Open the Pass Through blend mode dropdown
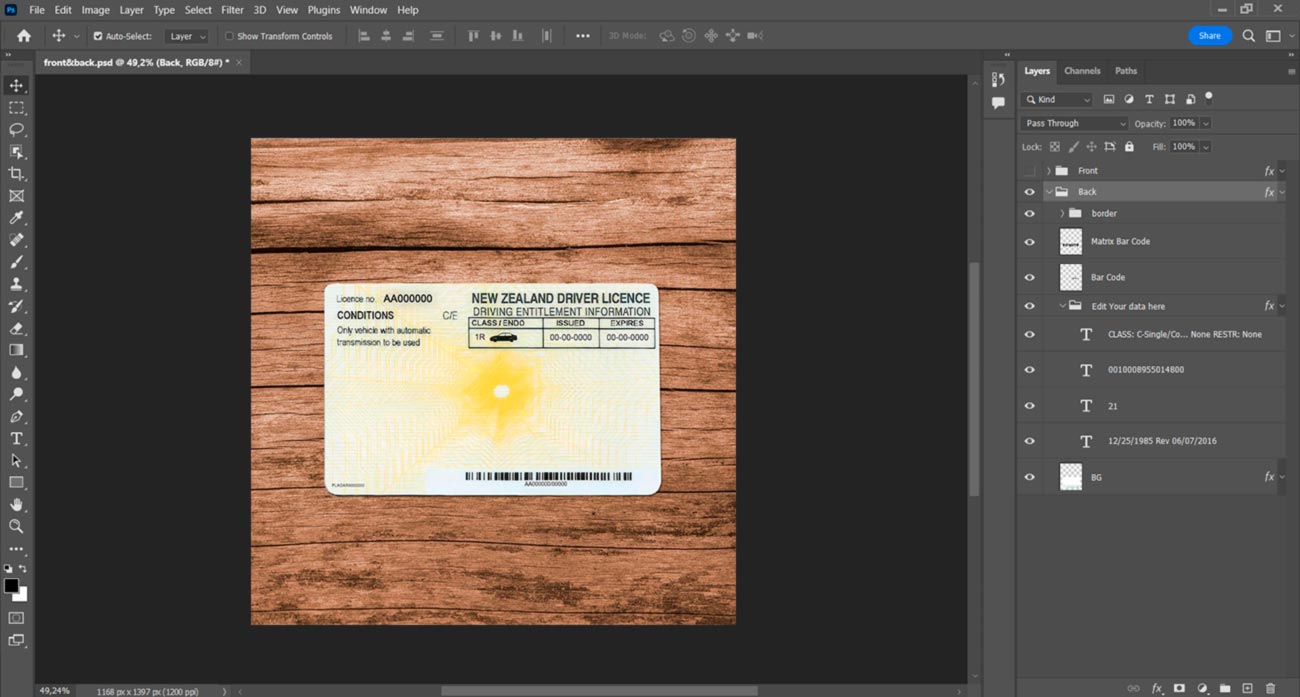The width and height of the screenshot is (1300, 697). [1073, 123]
